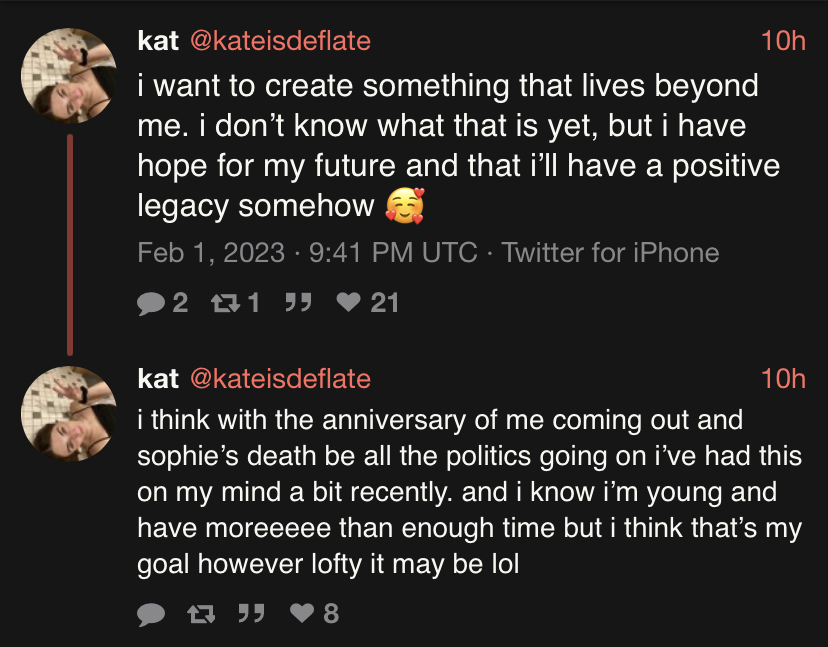Click the display name "kat" on the second tweet
The width and height of the screenshot is (828, 647).
tap(157, 379)
